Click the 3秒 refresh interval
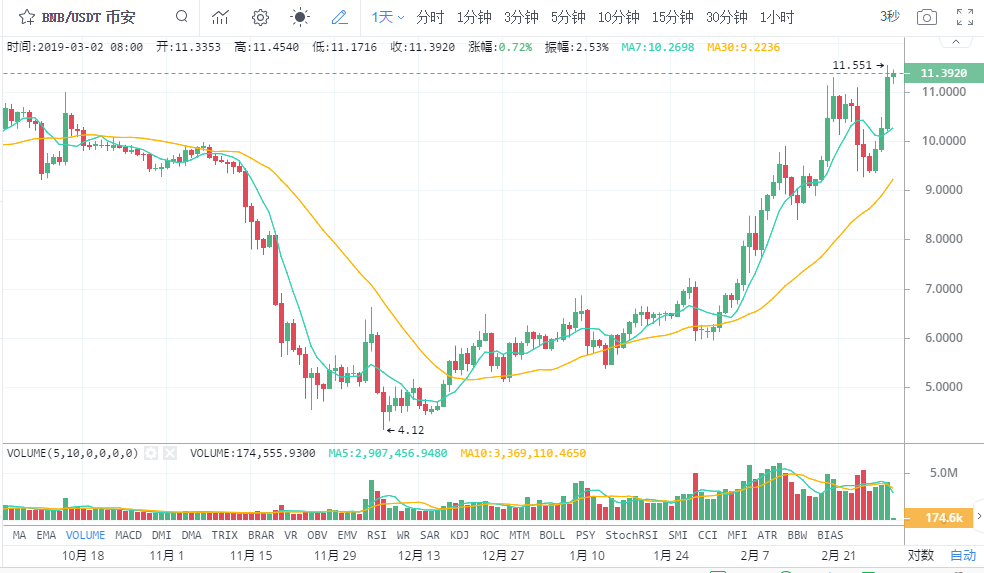 click(889, 16)
